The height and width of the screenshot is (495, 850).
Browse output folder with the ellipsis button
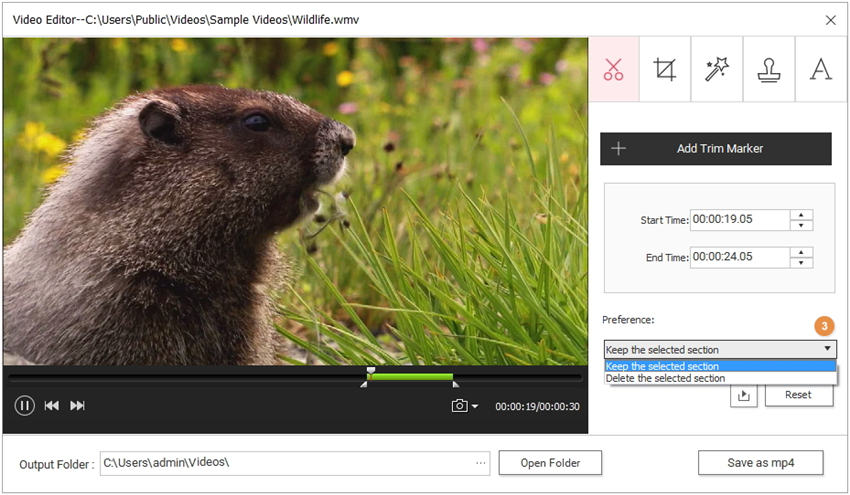(x=481, y=463)
